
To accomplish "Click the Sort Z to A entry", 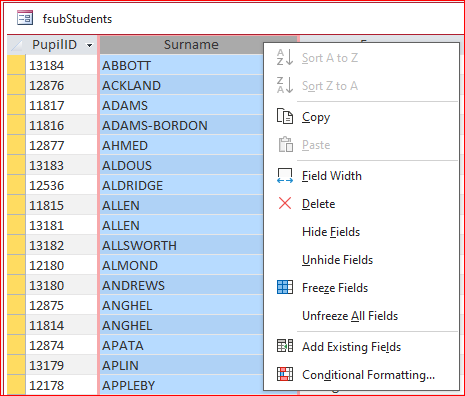I will point(361,86).
